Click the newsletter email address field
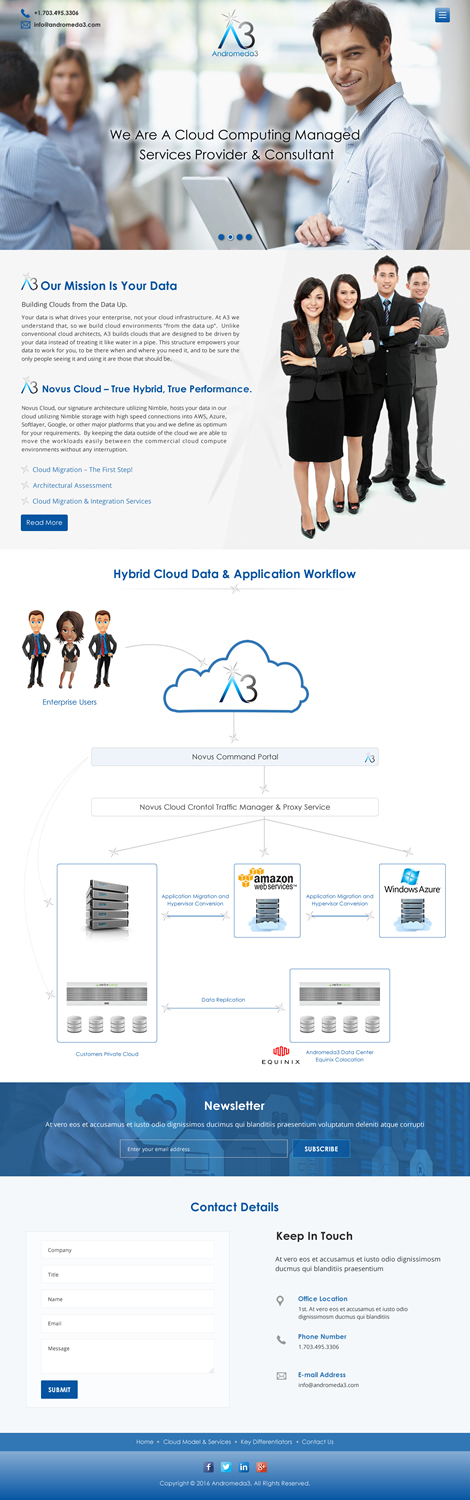470x1500 pixels. [x=204, y=1149]
